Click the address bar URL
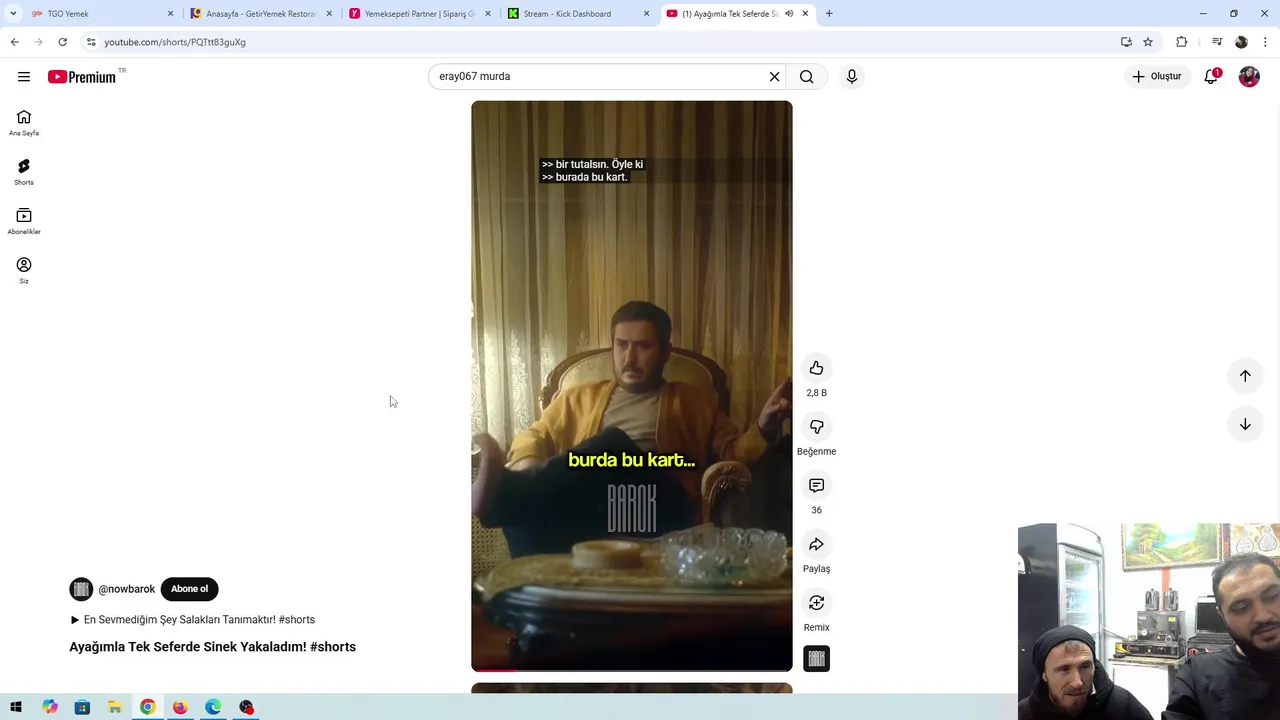Screen dimensions: 1280x720 (x=175, y=42)
